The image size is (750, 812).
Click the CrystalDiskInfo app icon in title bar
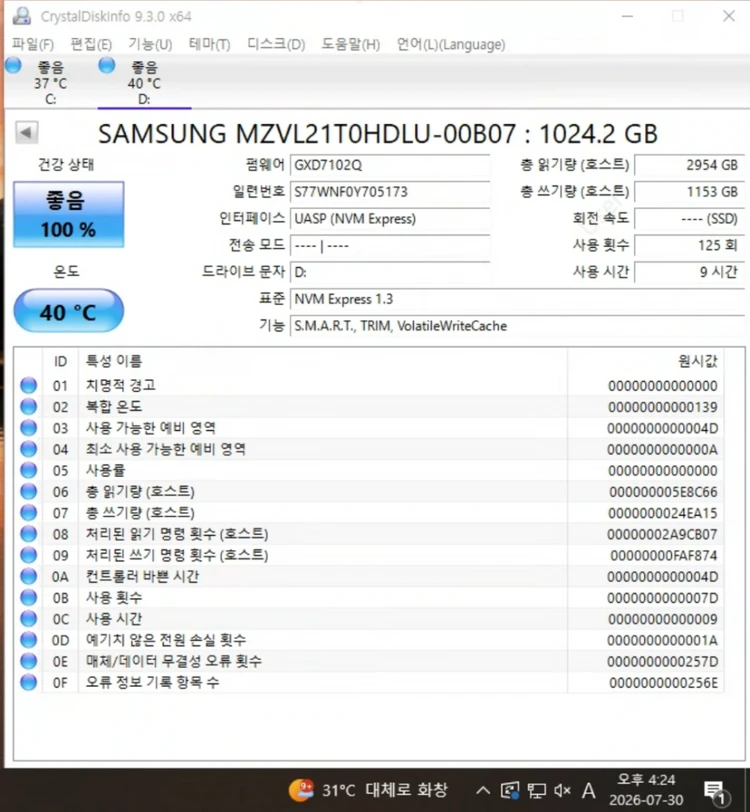tap(21, 16)
